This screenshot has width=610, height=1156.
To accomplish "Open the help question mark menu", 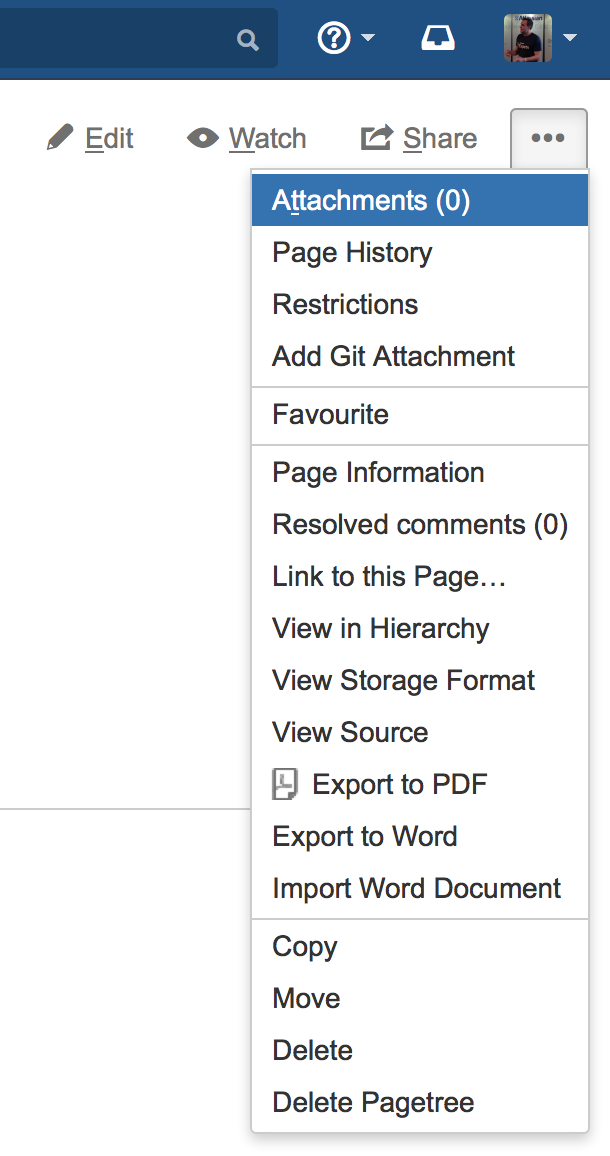I will coord(333,38).
